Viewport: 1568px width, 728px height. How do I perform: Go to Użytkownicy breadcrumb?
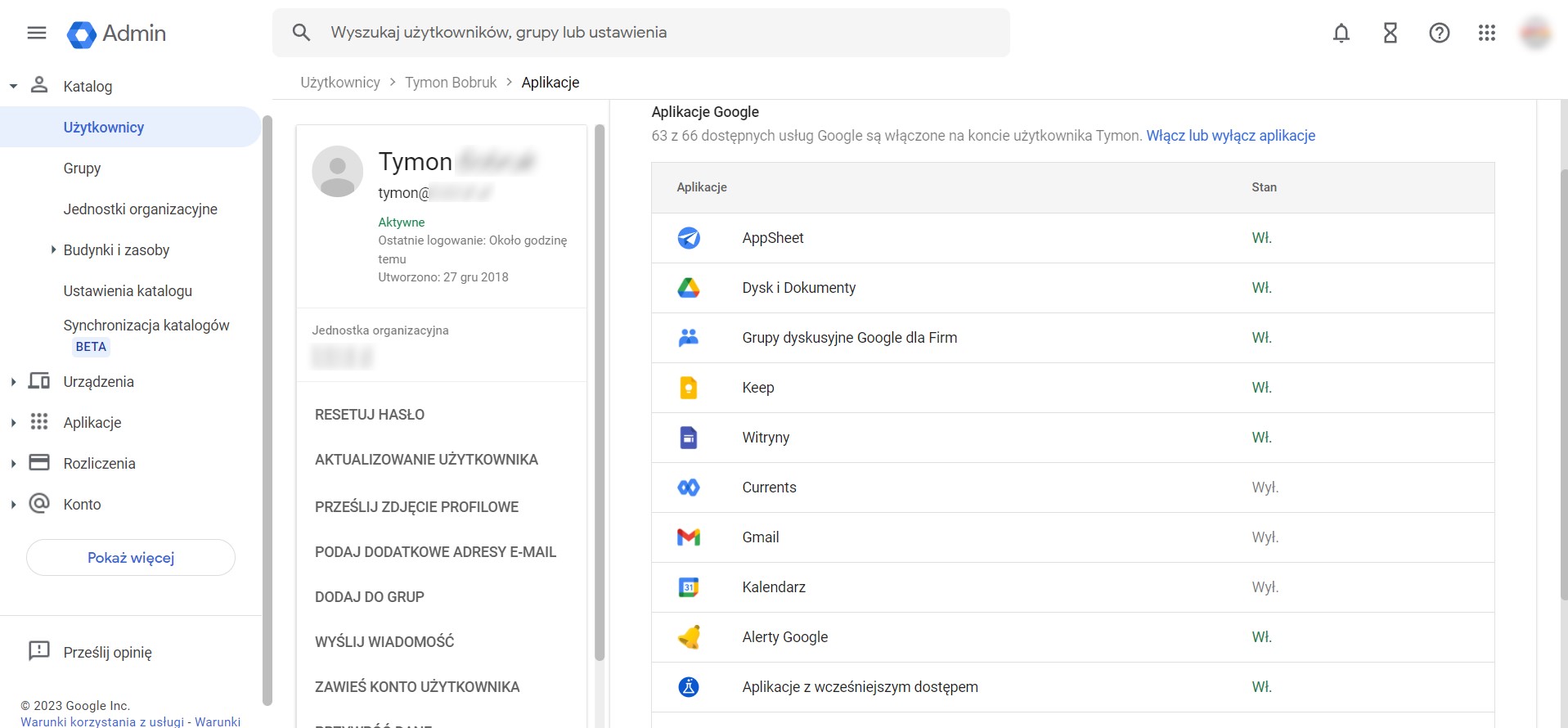340,83
